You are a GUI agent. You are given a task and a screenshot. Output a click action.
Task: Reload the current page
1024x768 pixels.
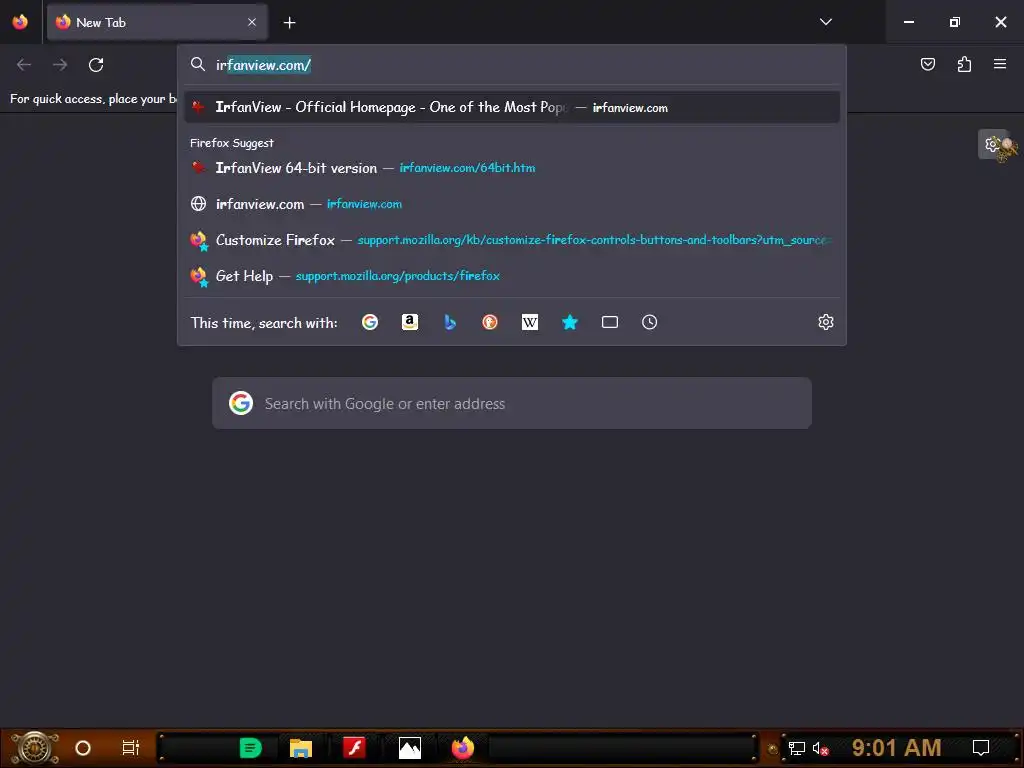96,65
